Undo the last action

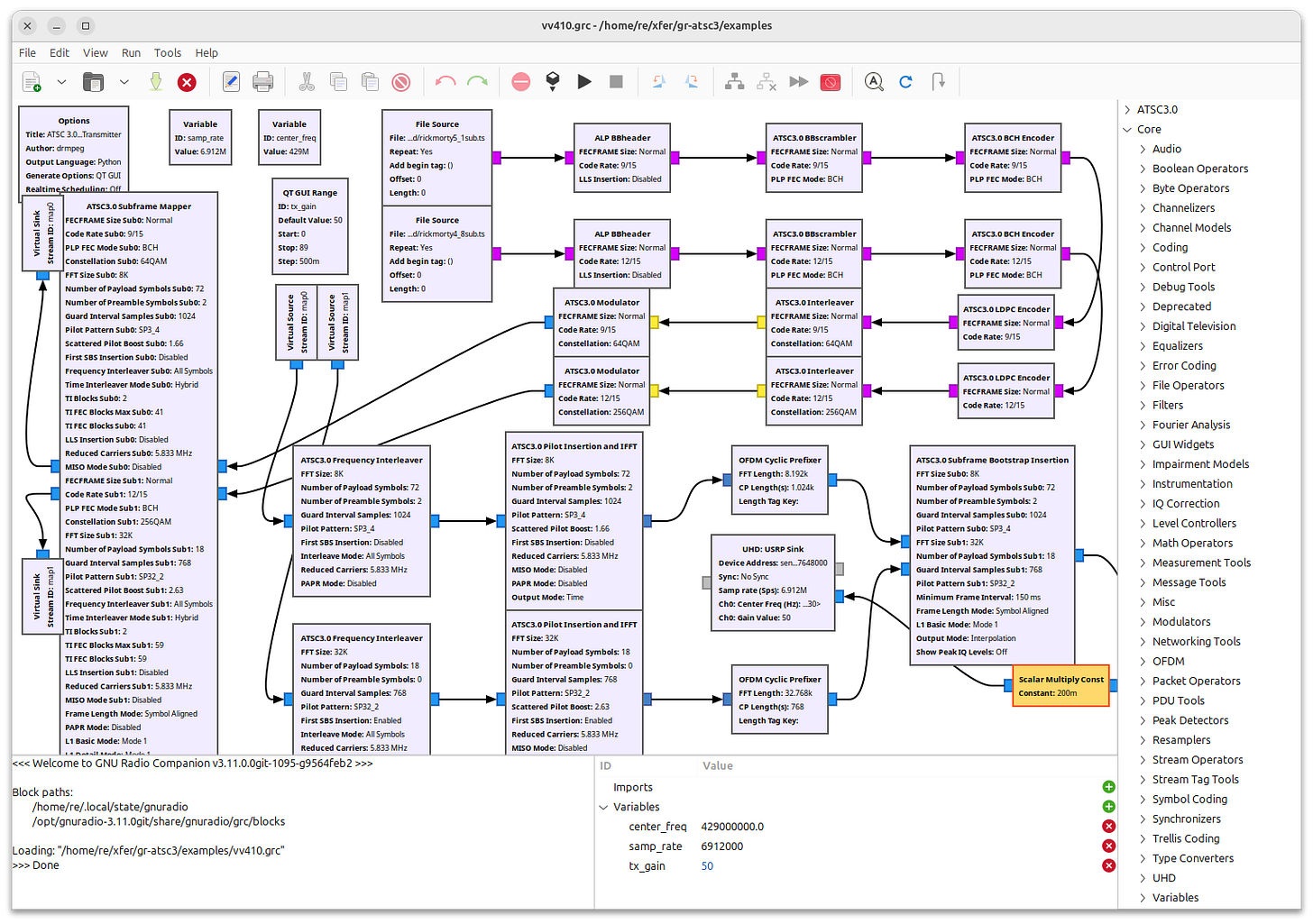[x=445, y=82]
